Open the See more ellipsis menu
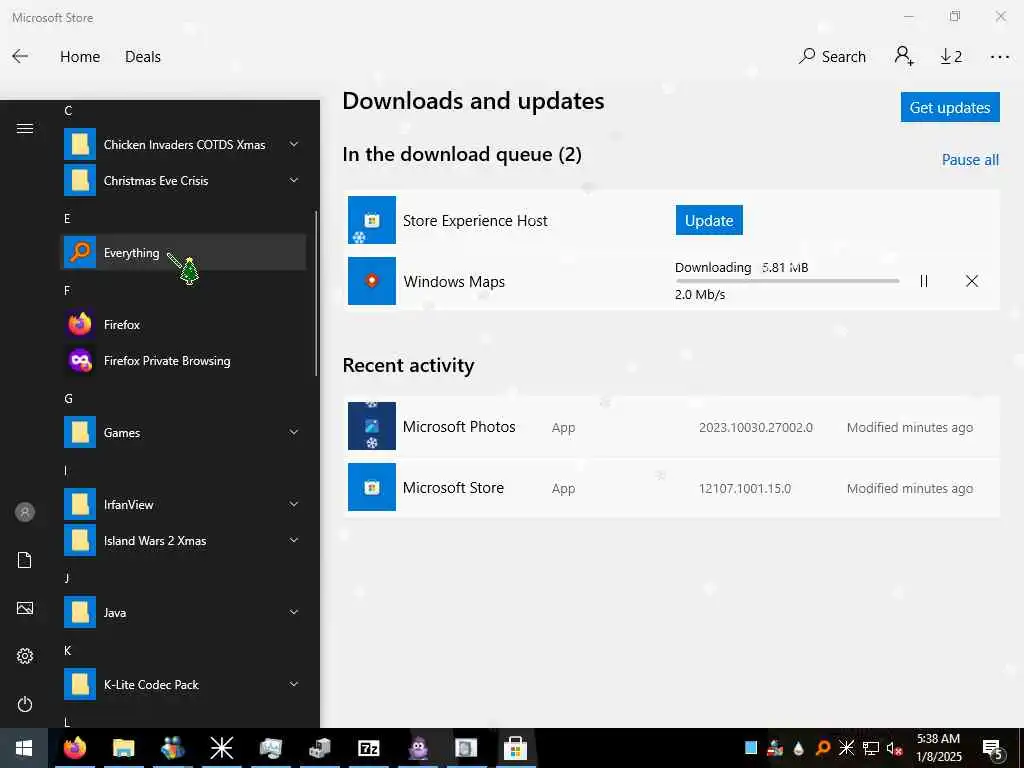 [x=999, y=57]
